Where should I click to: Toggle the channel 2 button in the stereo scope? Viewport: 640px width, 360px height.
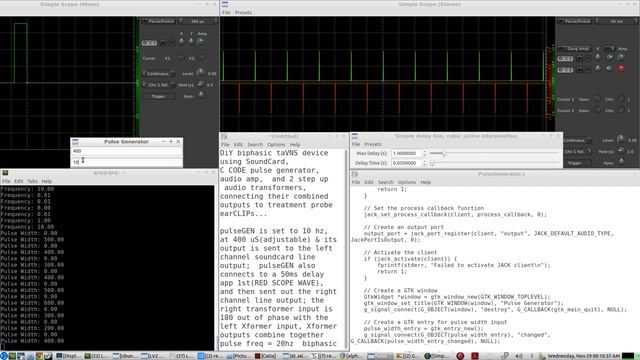565,70
